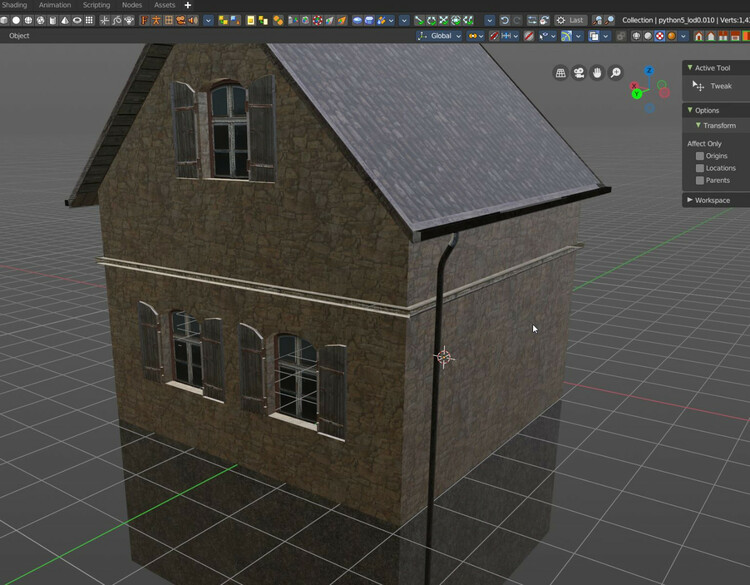Click the Last operator gear button

click(x=571, y=20)
